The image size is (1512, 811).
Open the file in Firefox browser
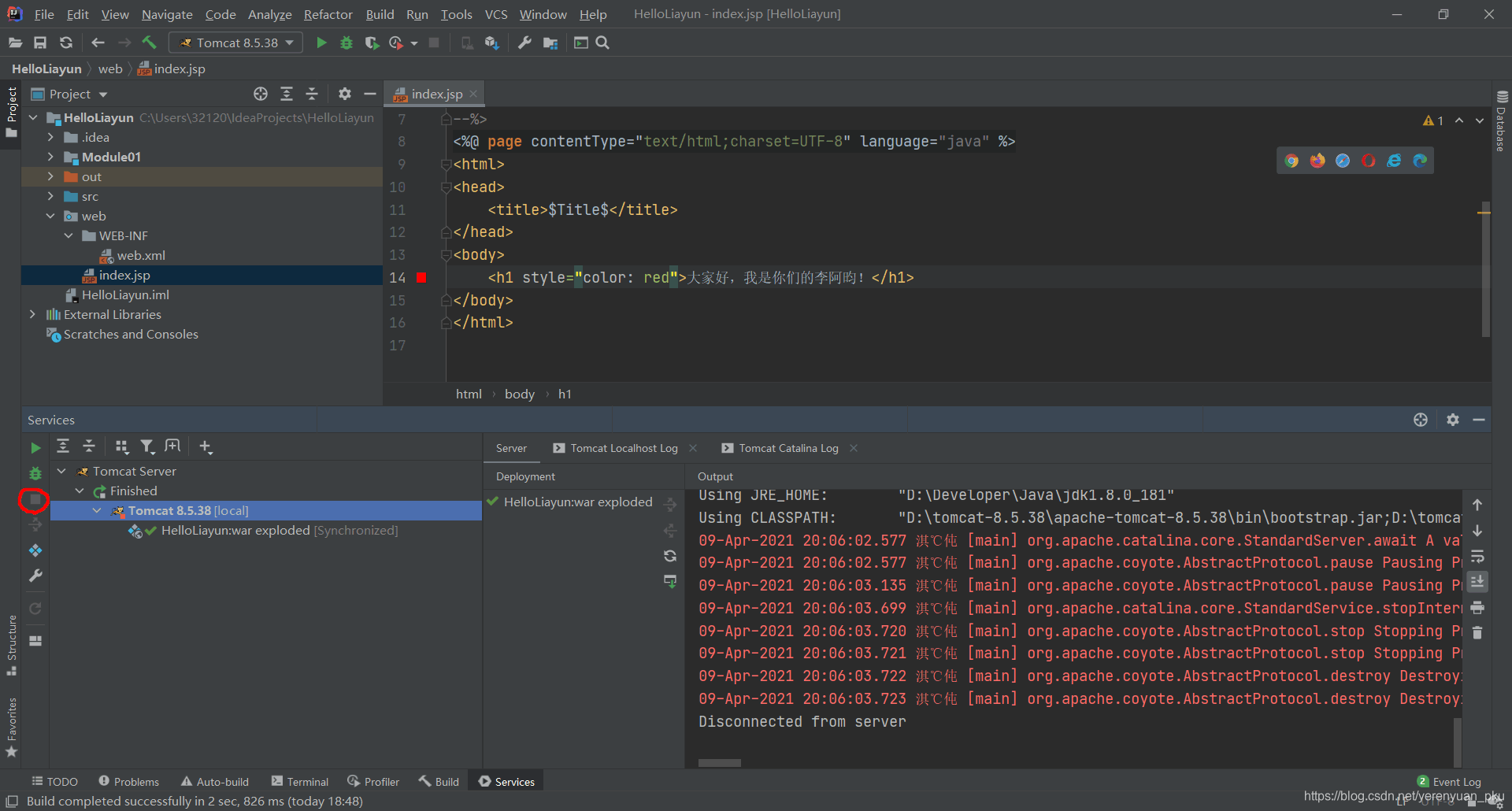coord(1317,161)
